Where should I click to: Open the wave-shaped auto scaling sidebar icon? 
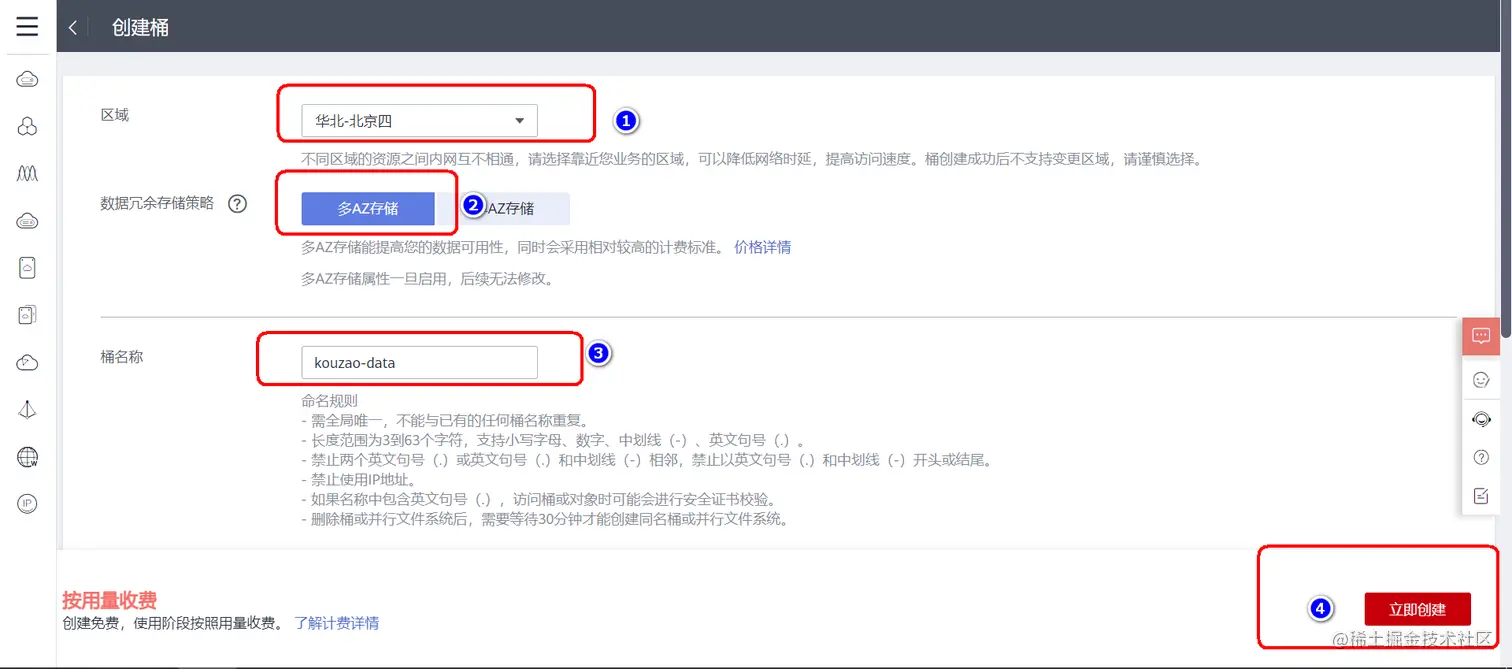click(28, 173)
